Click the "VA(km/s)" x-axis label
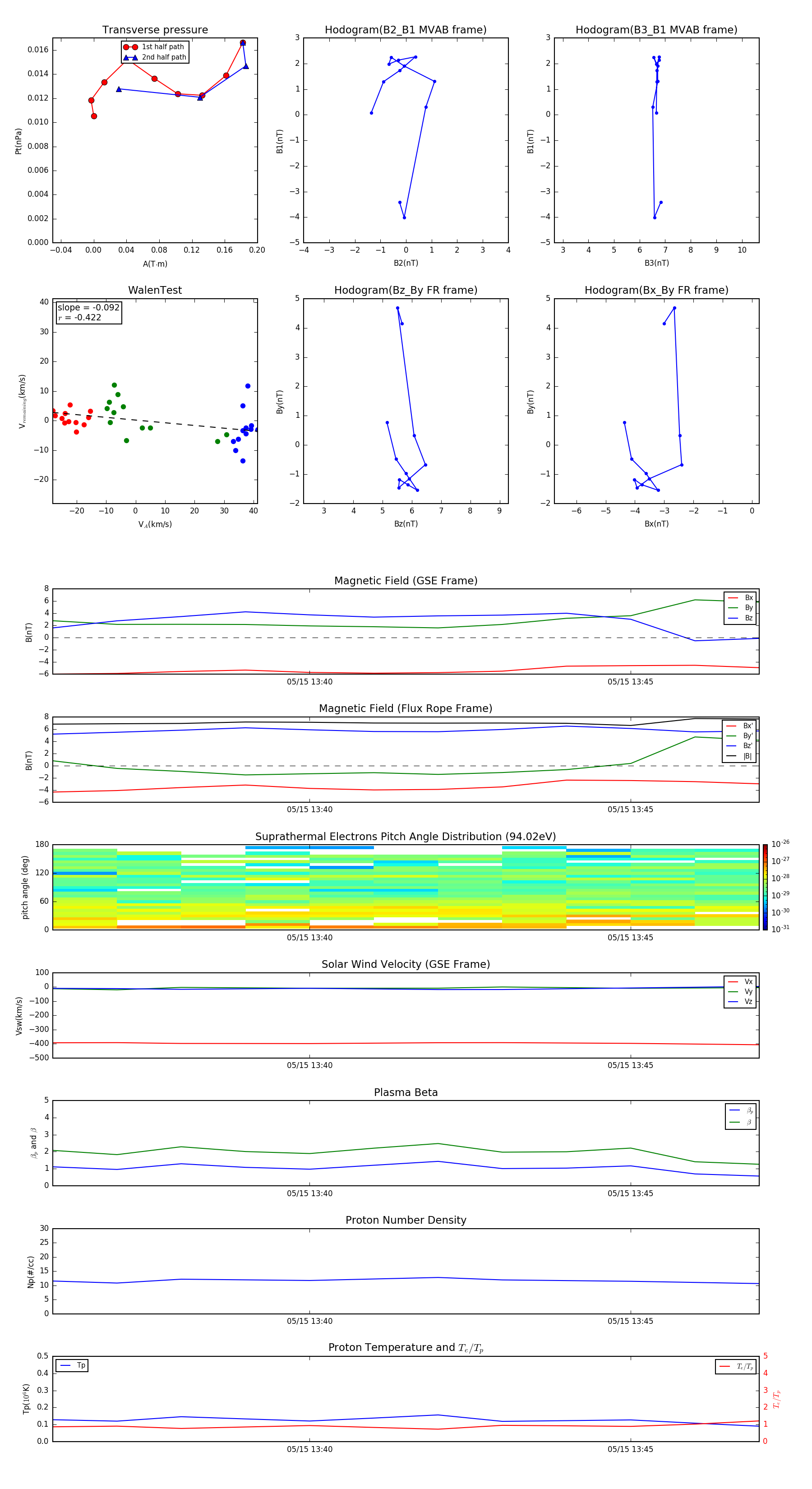812x1489 pixels. (155, 525)
